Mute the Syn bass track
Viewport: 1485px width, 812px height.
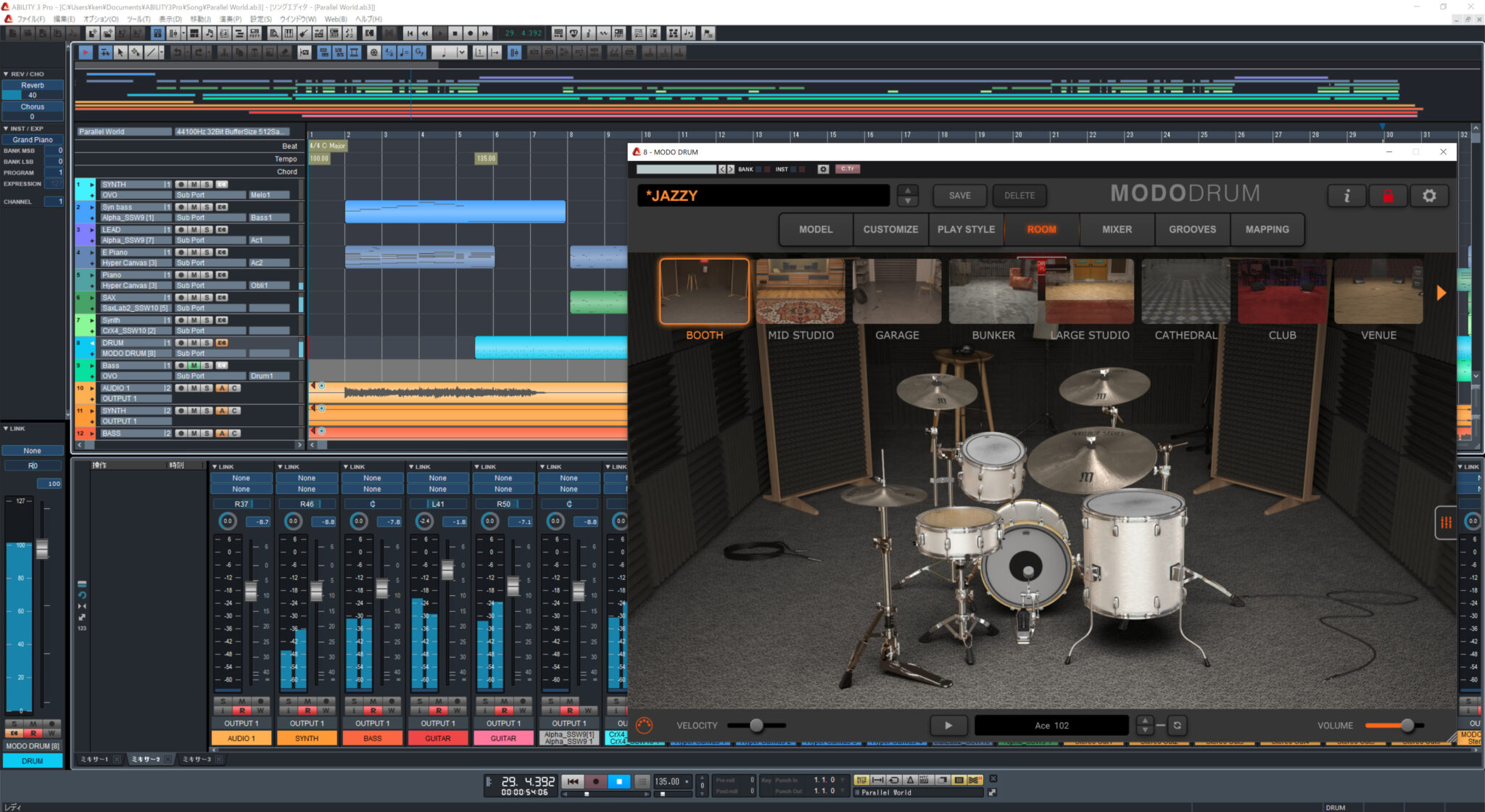(194, 207)
